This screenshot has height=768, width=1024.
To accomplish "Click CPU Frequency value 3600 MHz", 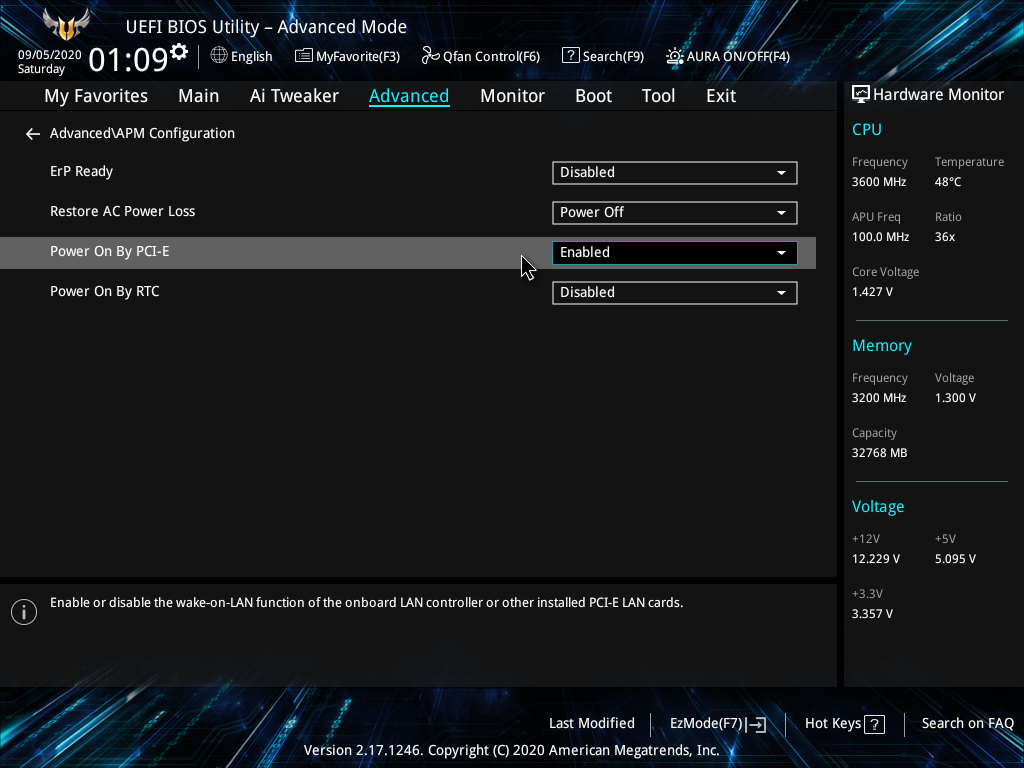I will click(879, 182).
